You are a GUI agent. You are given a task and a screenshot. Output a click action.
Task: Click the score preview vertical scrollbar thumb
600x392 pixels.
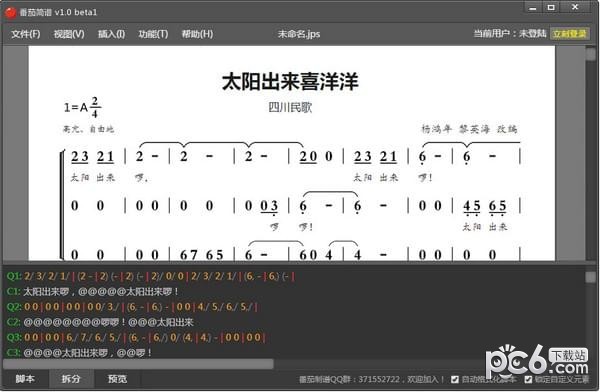pos(591,54)
